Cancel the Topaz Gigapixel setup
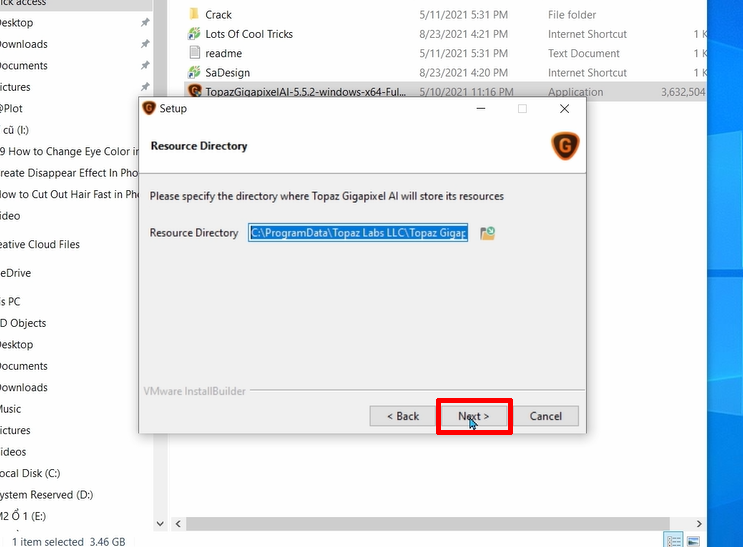743x547 pixels. point(546,416)
